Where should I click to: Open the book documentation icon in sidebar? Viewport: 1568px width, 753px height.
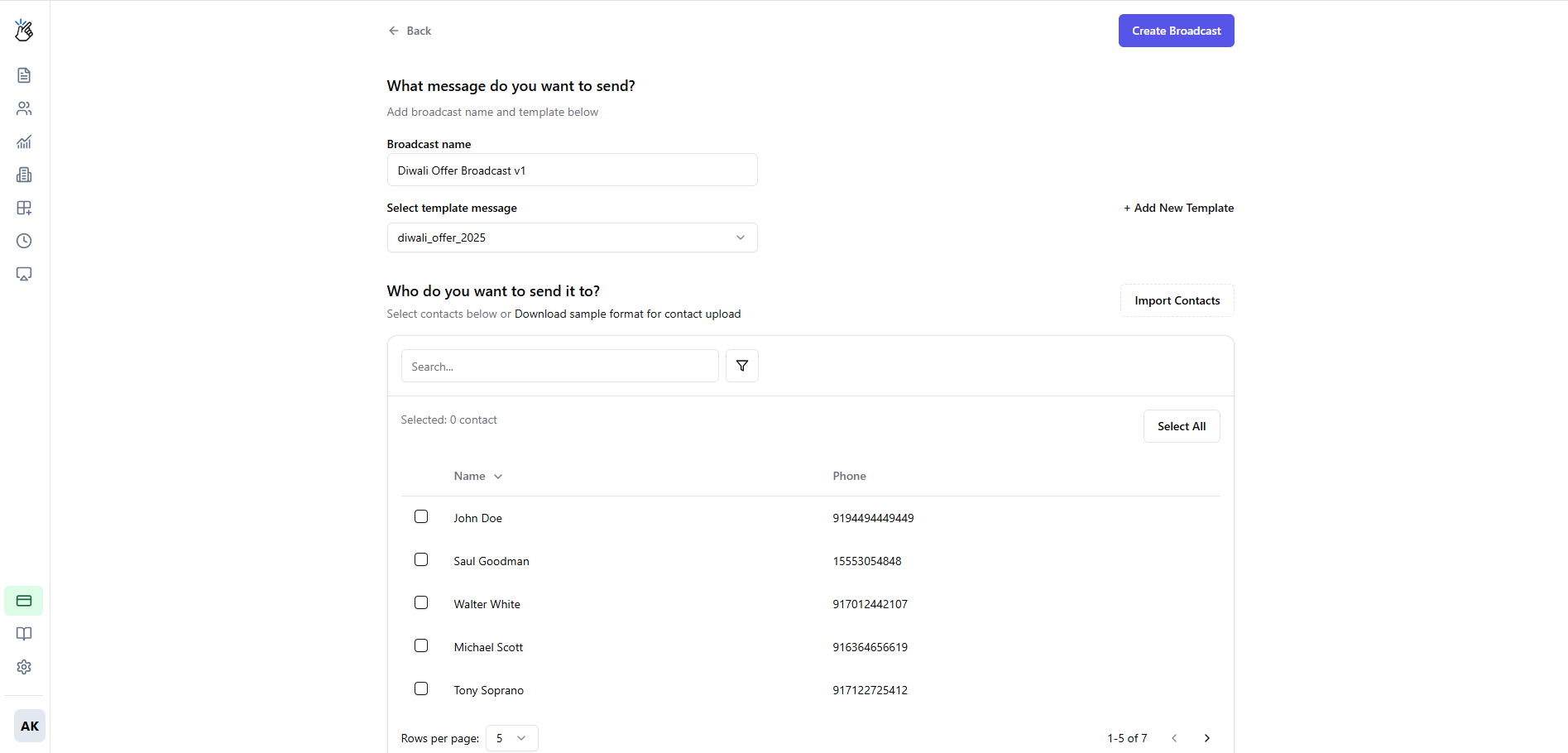click(x=24, y=634)
